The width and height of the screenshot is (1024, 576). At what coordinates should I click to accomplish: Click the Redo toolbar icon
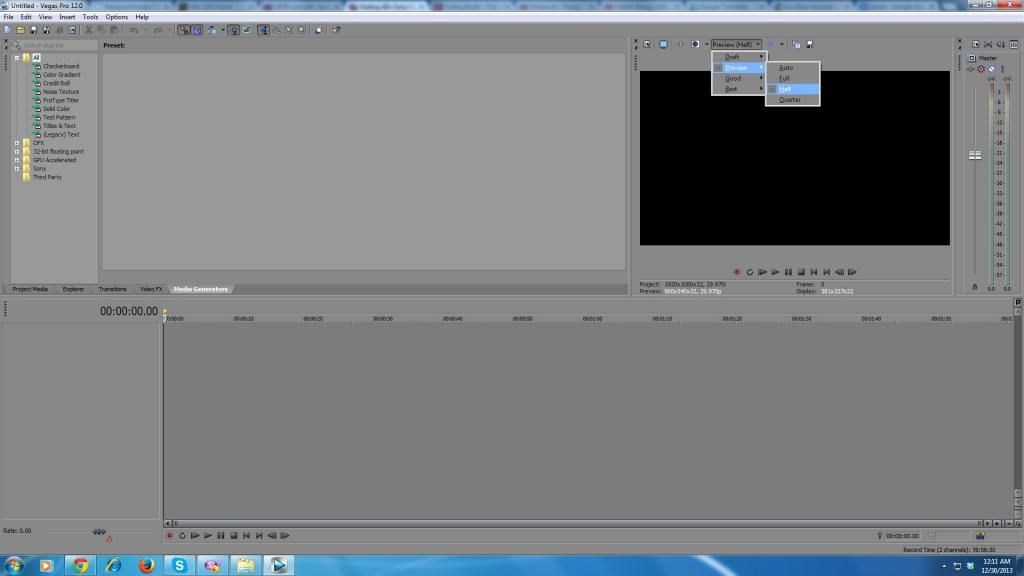click(x=157, y=30)
